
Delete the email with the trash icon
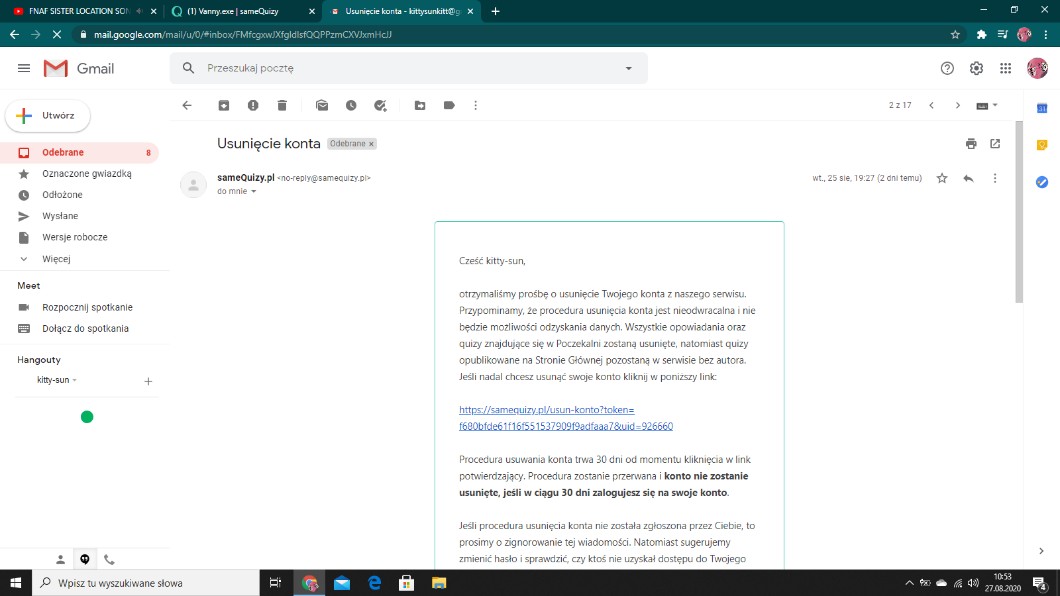282,105
